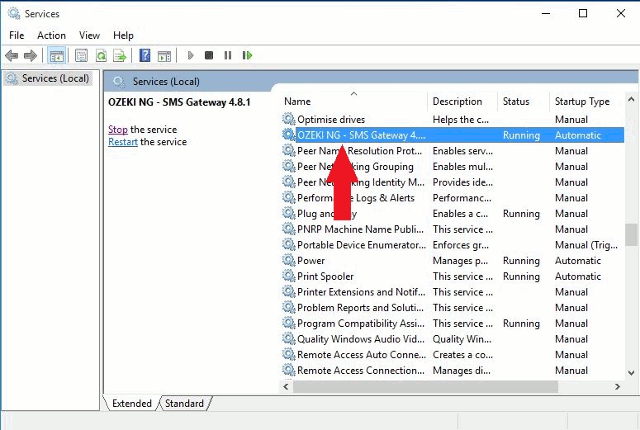
Task: Click the Export List toolbar icon
Action: [120, 55]
